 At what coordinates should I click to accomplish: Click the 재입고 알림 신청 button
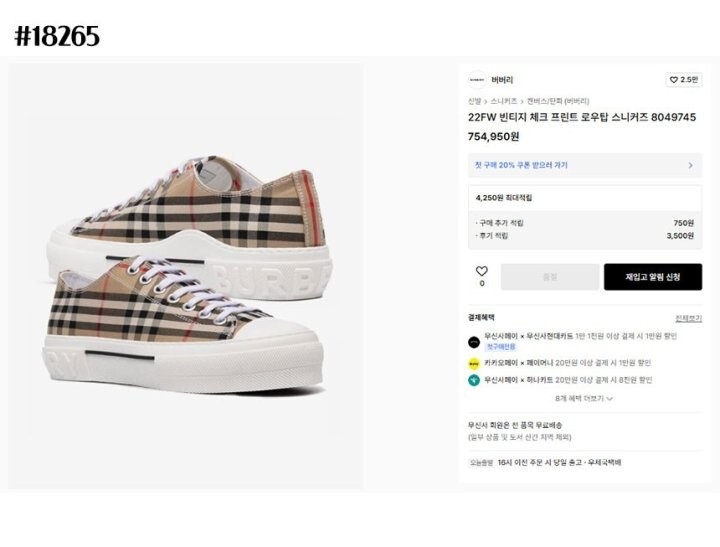[652, 277]
